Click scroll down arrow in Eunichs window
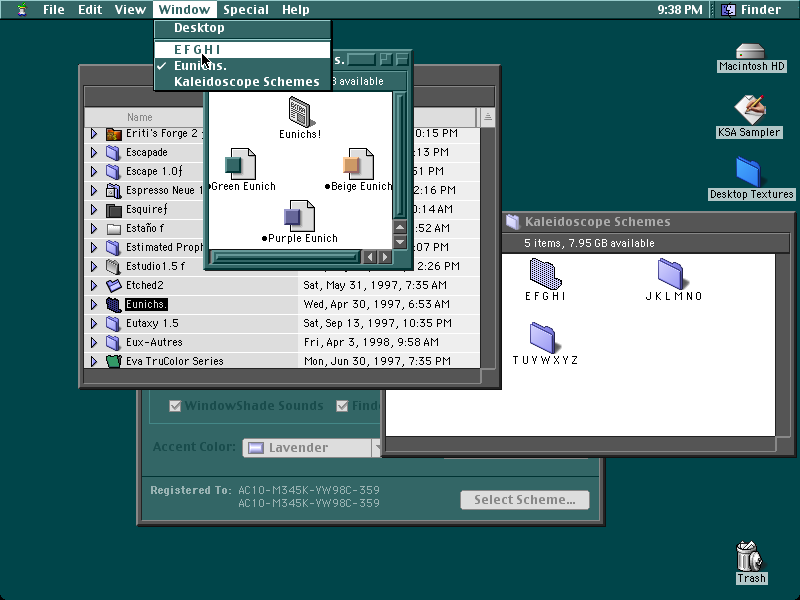Screen dimensions: 800x600 [x=400, y=242]
